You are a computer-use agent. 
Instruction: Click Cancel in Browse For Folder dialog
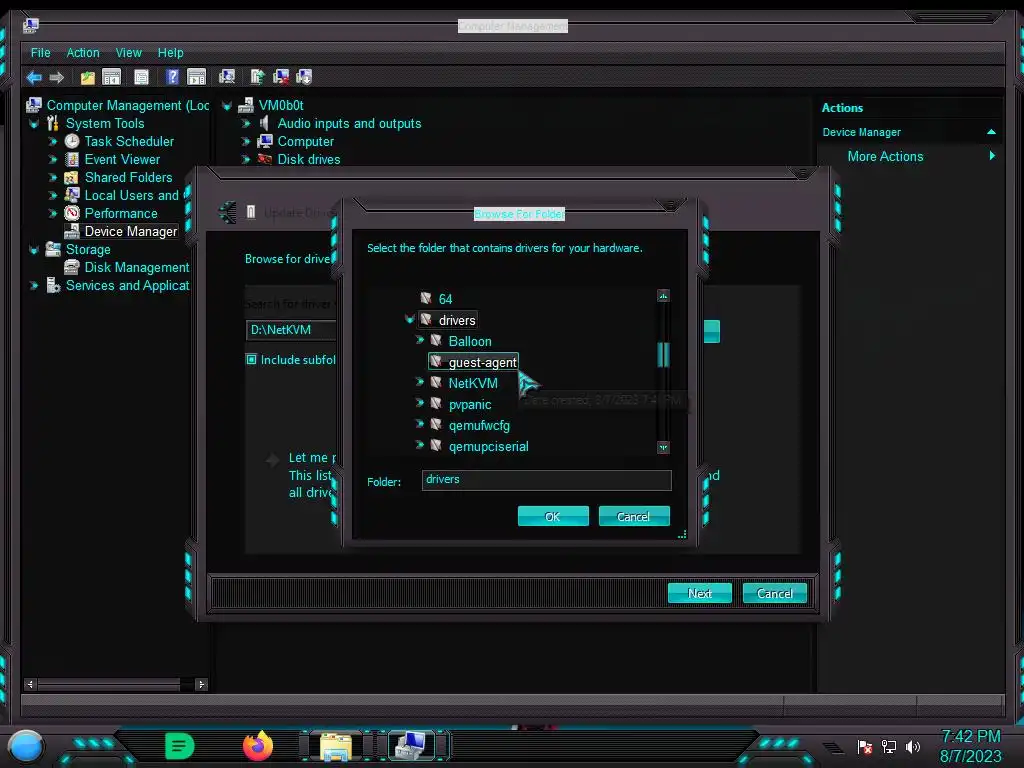tap(634, 516)
